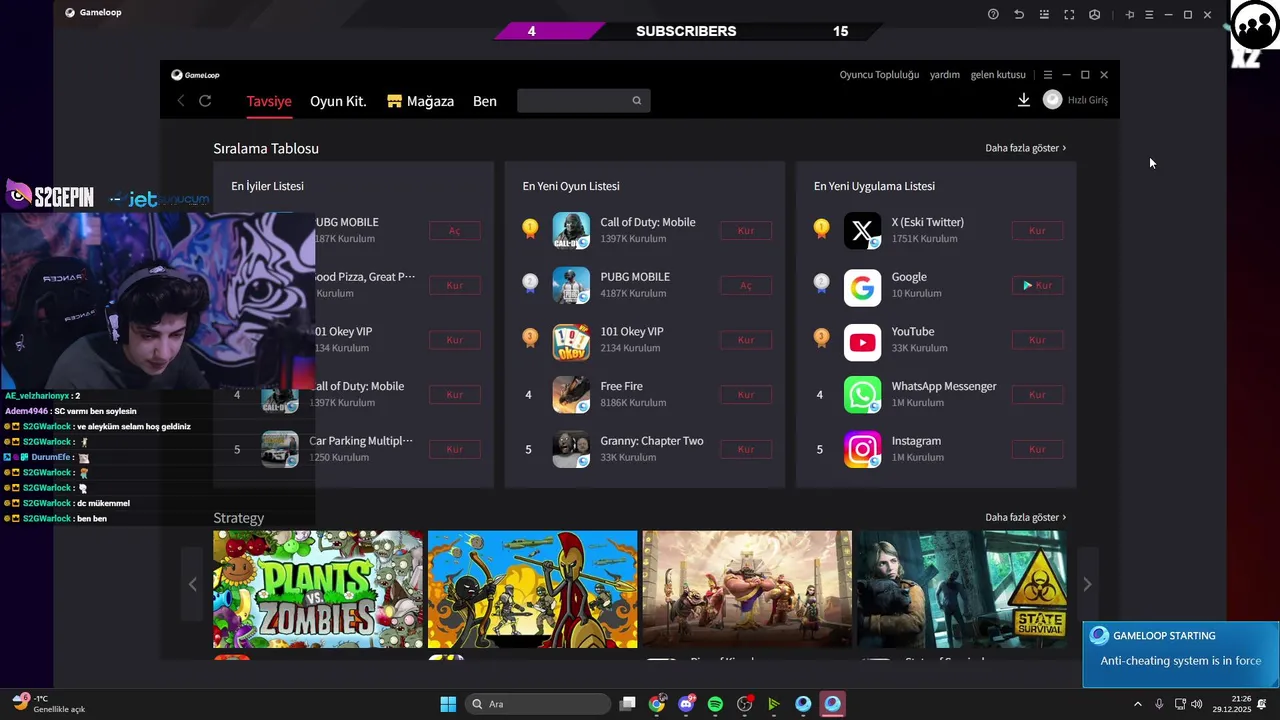This screenshot has width=1280, height=720.
Task: Open State of Survival thumbnail
Action: (x=961, y=589)
